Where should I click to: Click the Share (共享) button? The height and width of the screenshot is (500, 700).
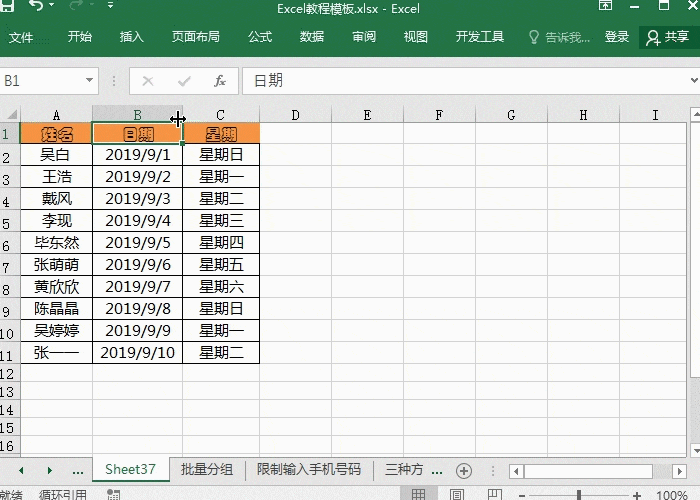[x=667, y=37]
